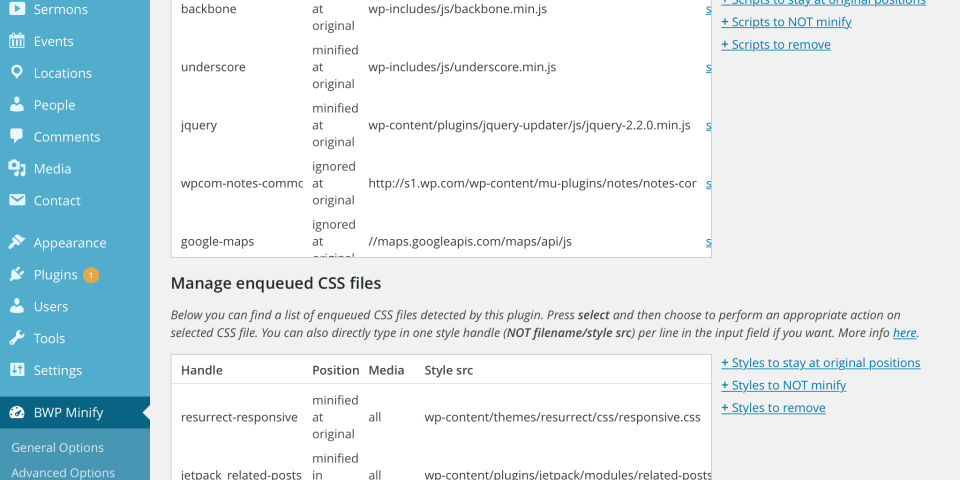The image size is (960, 480).
Task: Click the Users icon
Action: [17, 306]
